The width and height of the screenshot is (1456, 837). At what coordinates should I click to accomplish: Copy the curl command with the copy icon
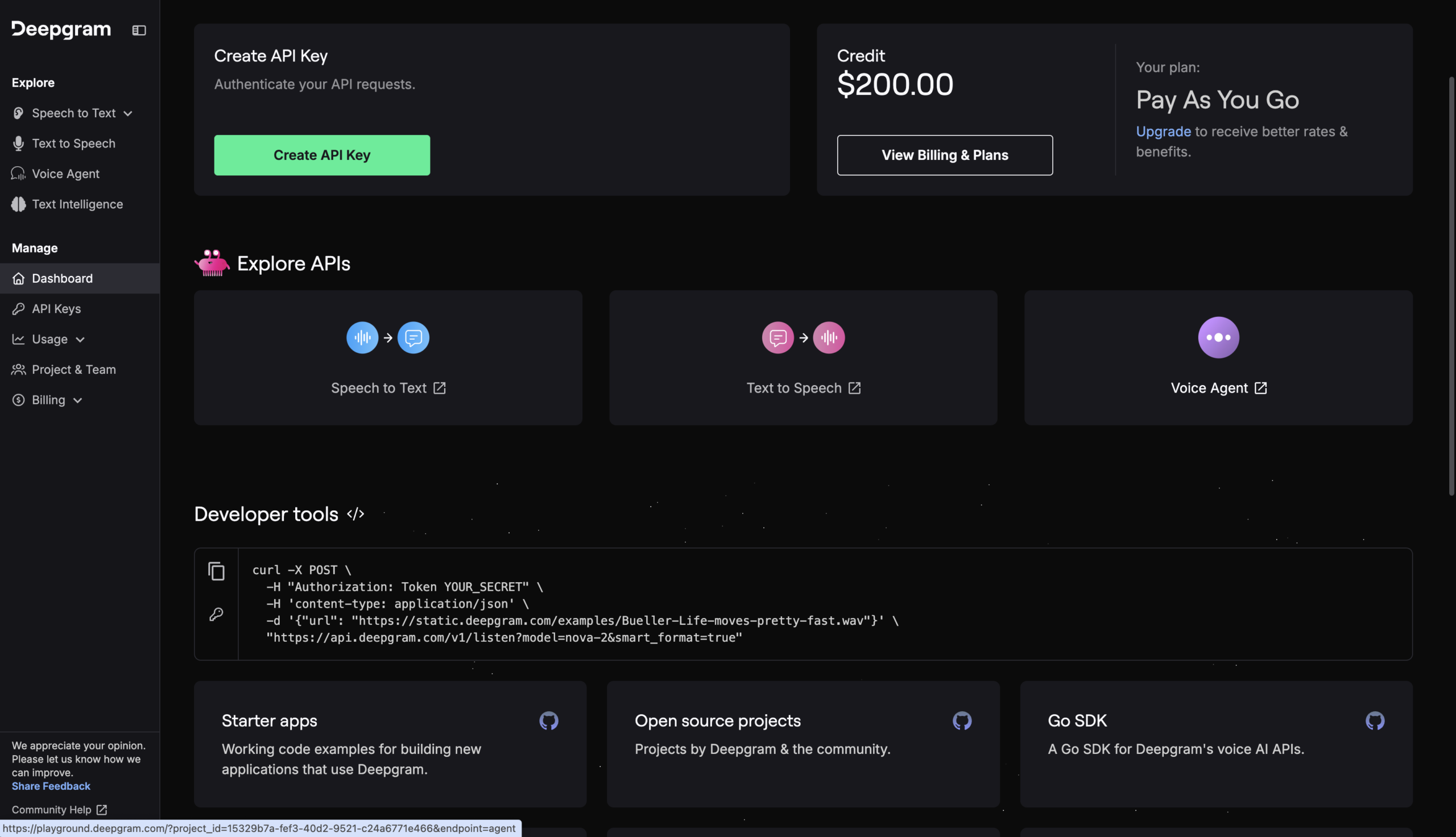tap(216, 571)
